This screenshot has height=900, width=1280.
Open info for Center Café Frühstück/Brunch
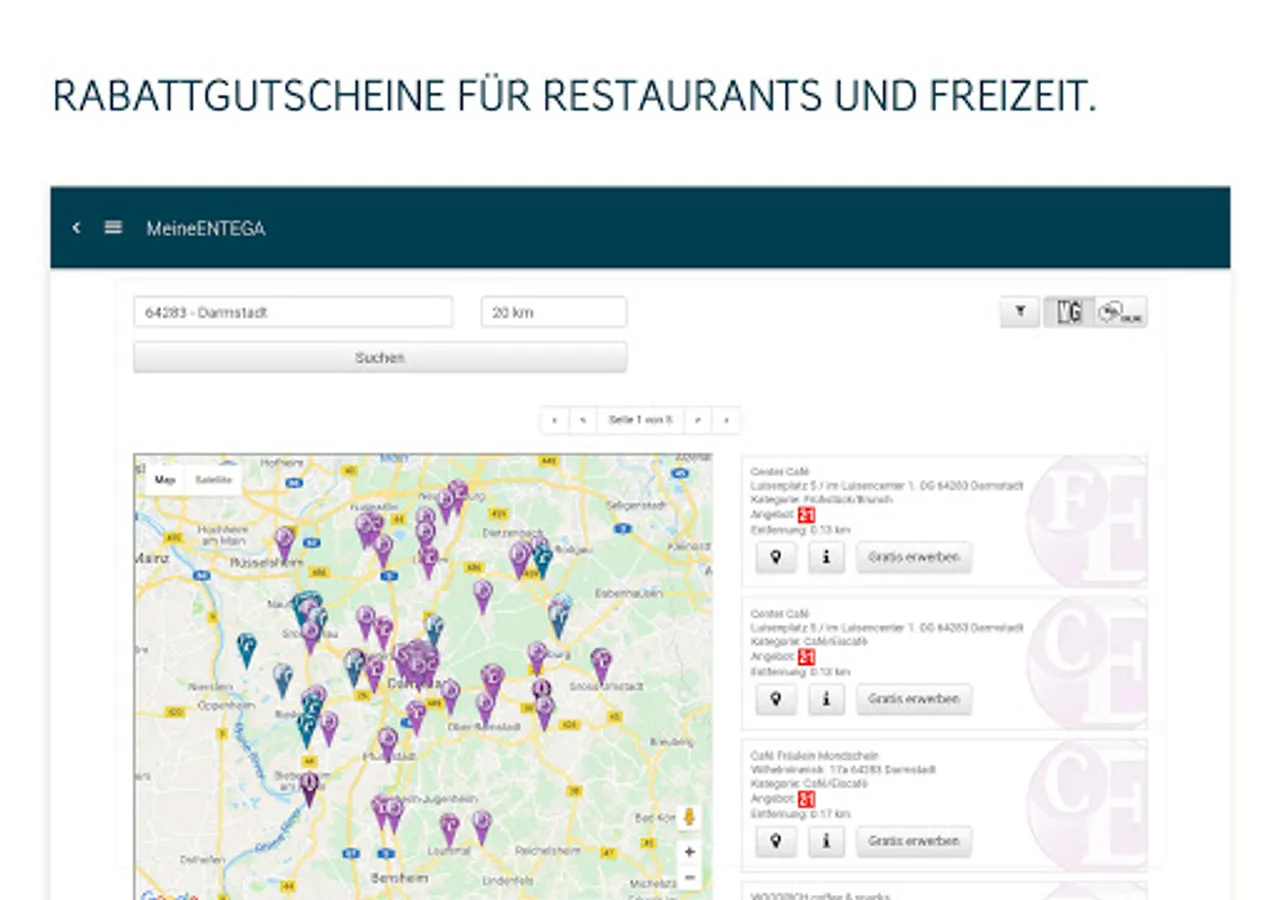pos(826,557)
